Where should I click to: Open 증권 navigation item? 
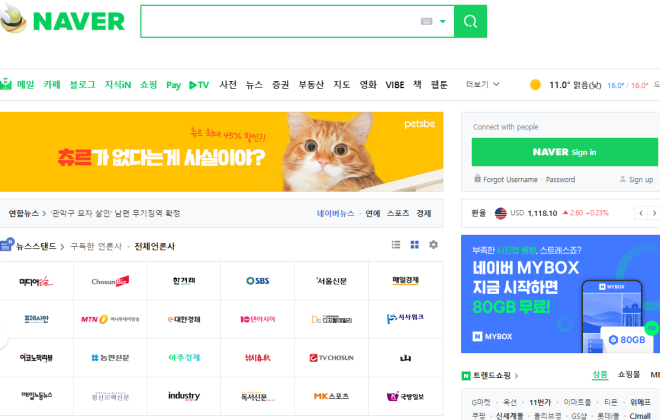coord(281,85)
